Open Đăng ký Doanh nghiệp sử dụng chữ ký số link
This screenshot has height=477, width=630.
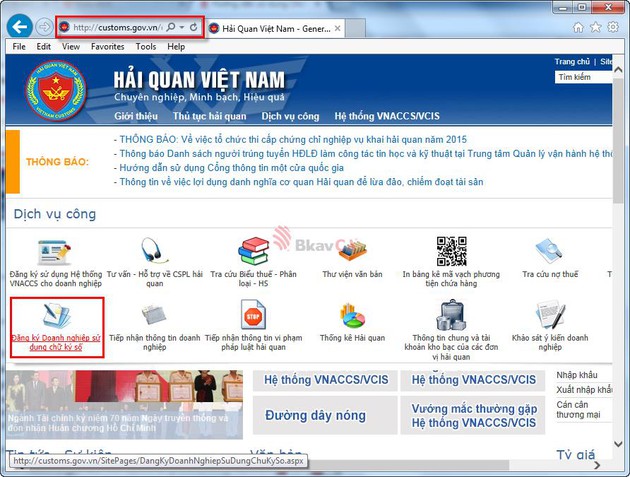[x=56, y=342]
